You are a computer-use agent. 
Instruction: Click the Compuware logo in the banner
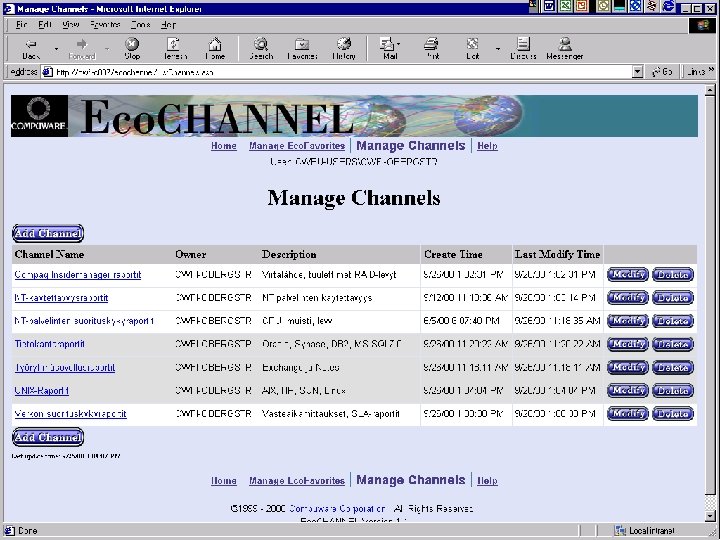pos(39,116)
